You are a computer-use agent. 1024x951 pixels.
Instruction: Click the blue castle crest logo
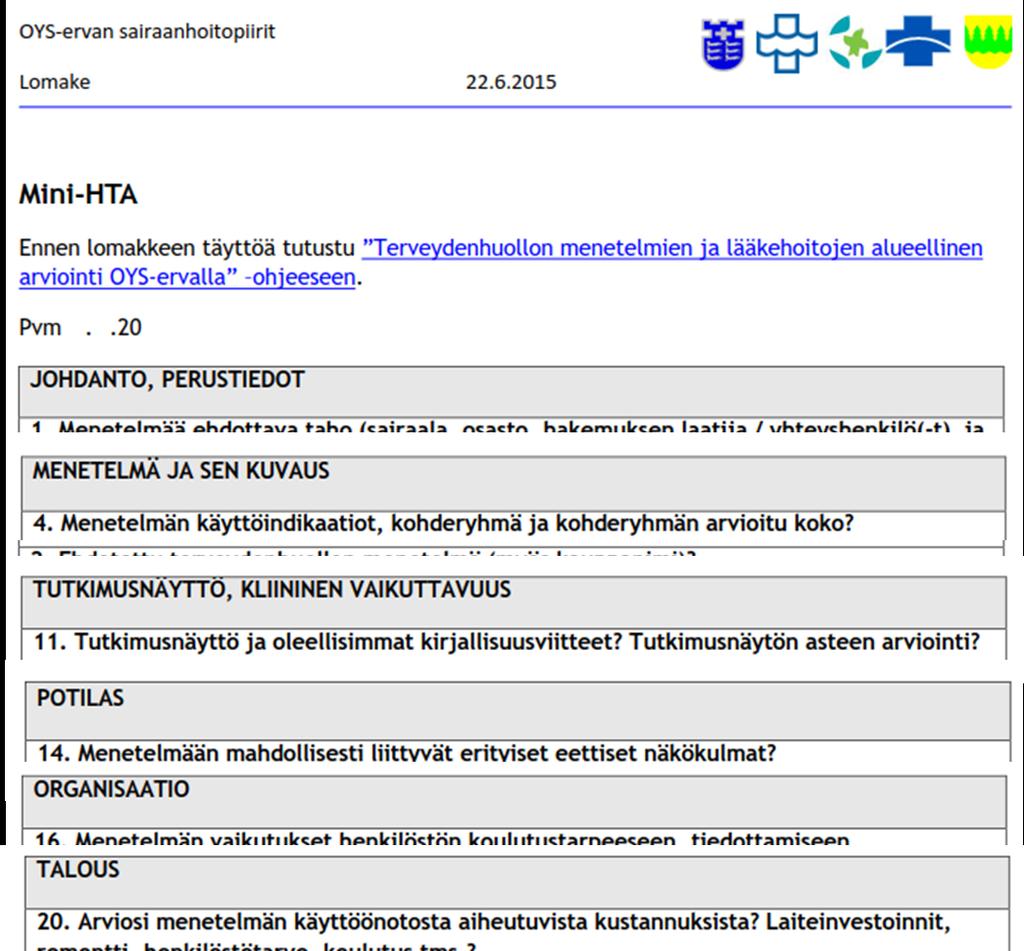(723, 45)
